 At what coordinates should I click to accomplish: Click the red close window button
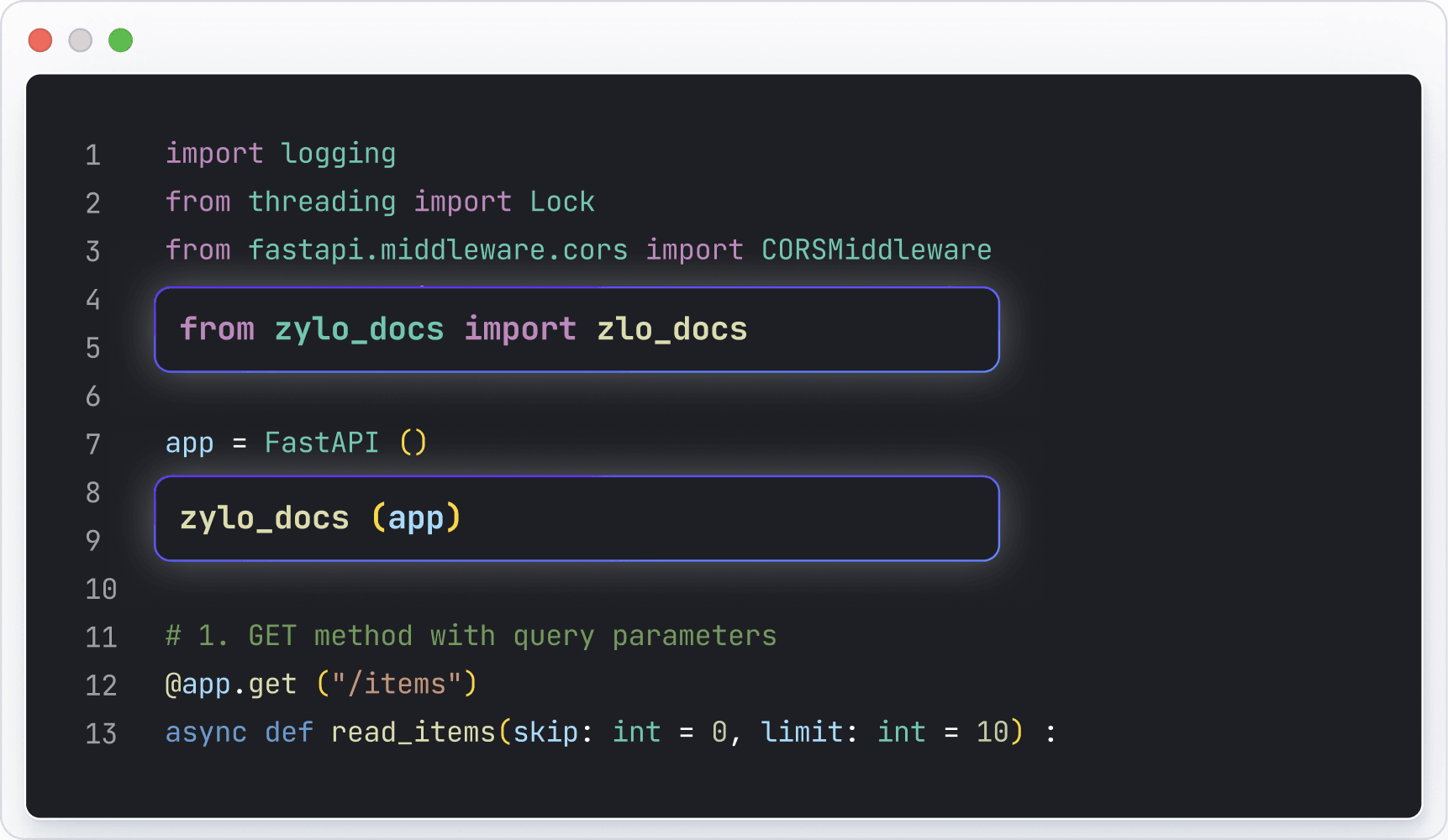(x=40, y=40)
